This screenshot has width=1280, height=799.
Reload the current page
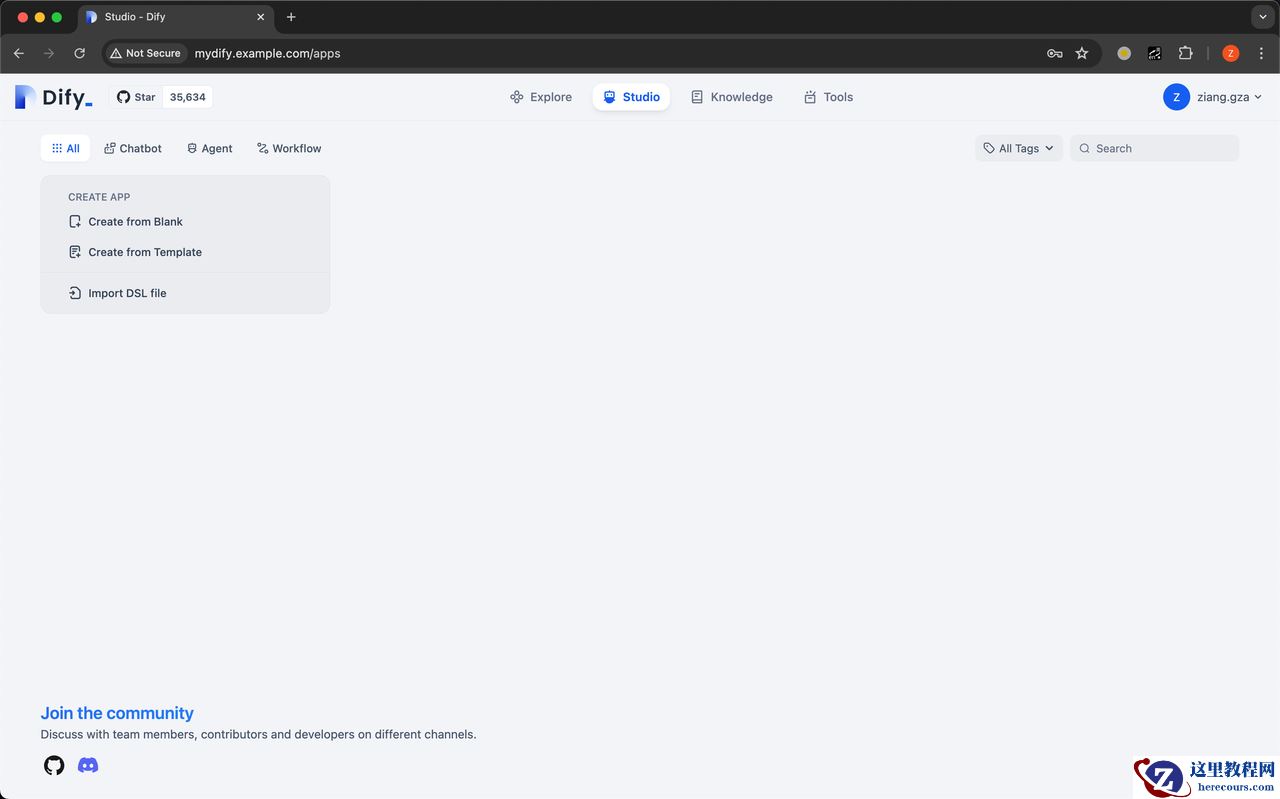pos(80,53)
